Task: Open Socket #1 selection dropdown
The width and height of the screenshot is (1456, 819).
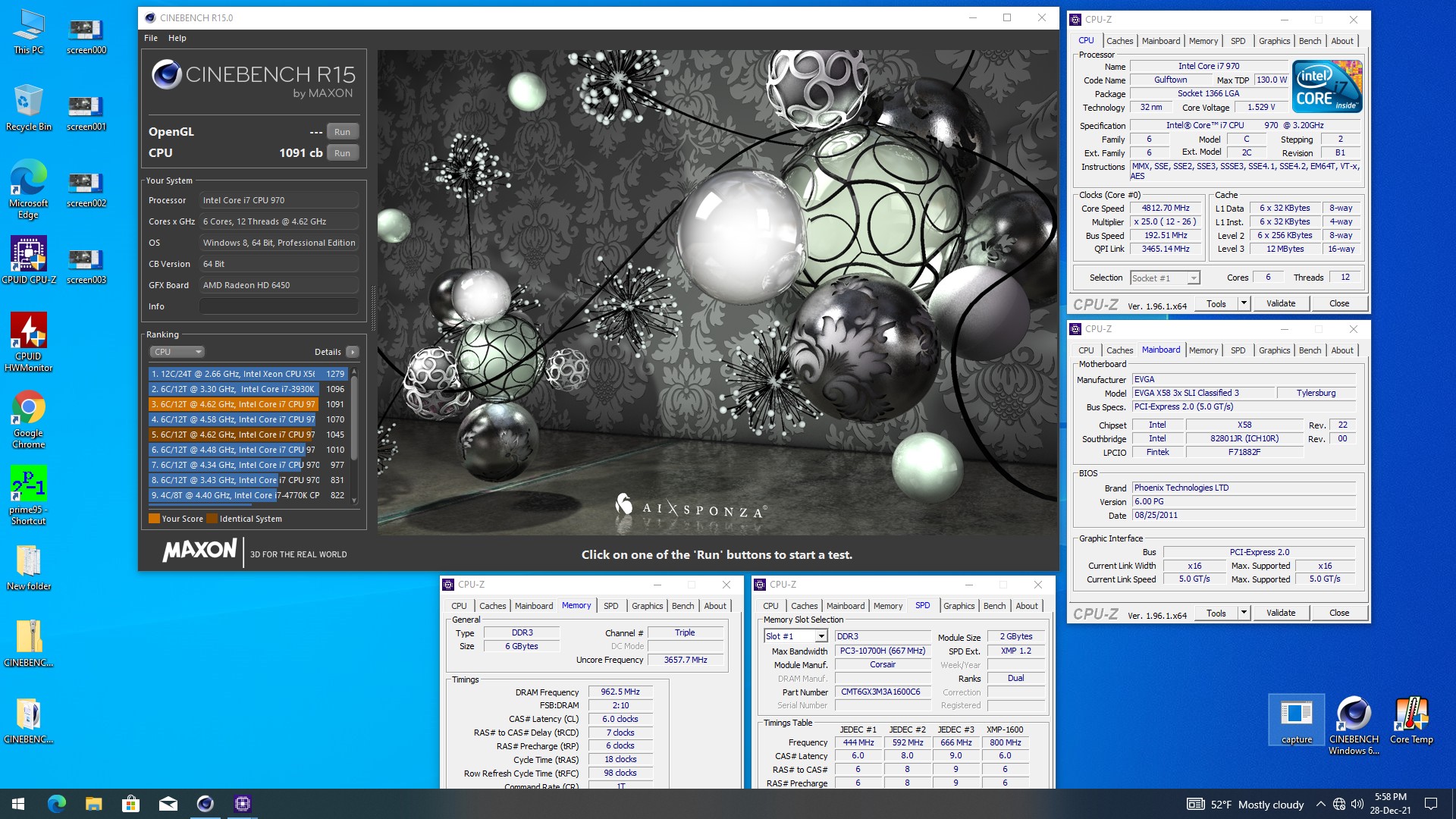Action: pyautogui.click(x=1165, y=278)
